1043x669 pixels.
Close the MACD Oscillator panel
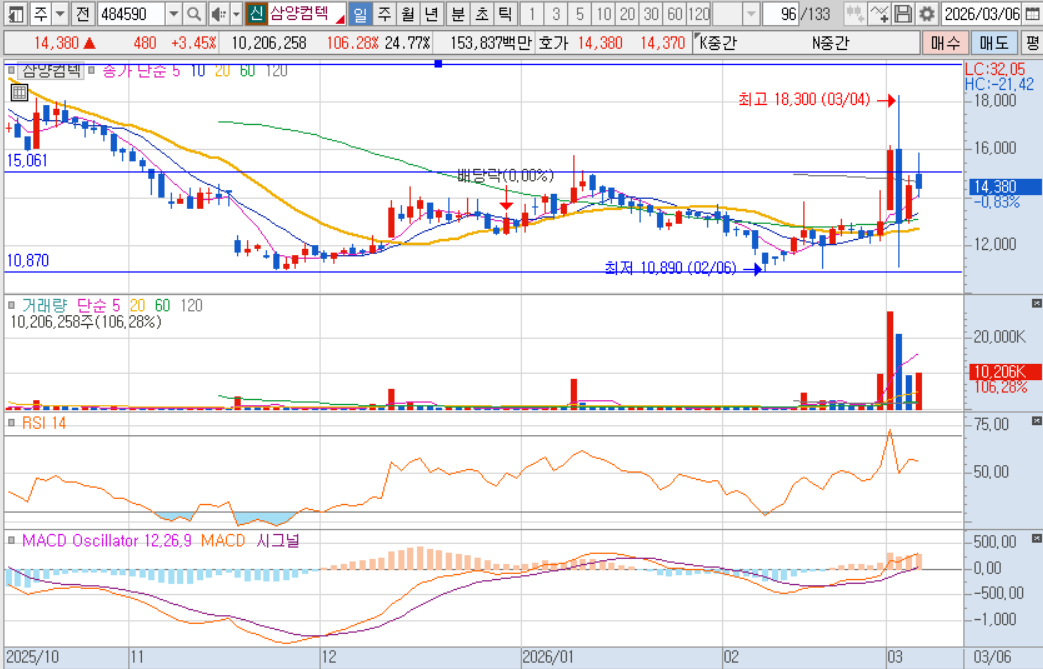[x=1036, y=538]
